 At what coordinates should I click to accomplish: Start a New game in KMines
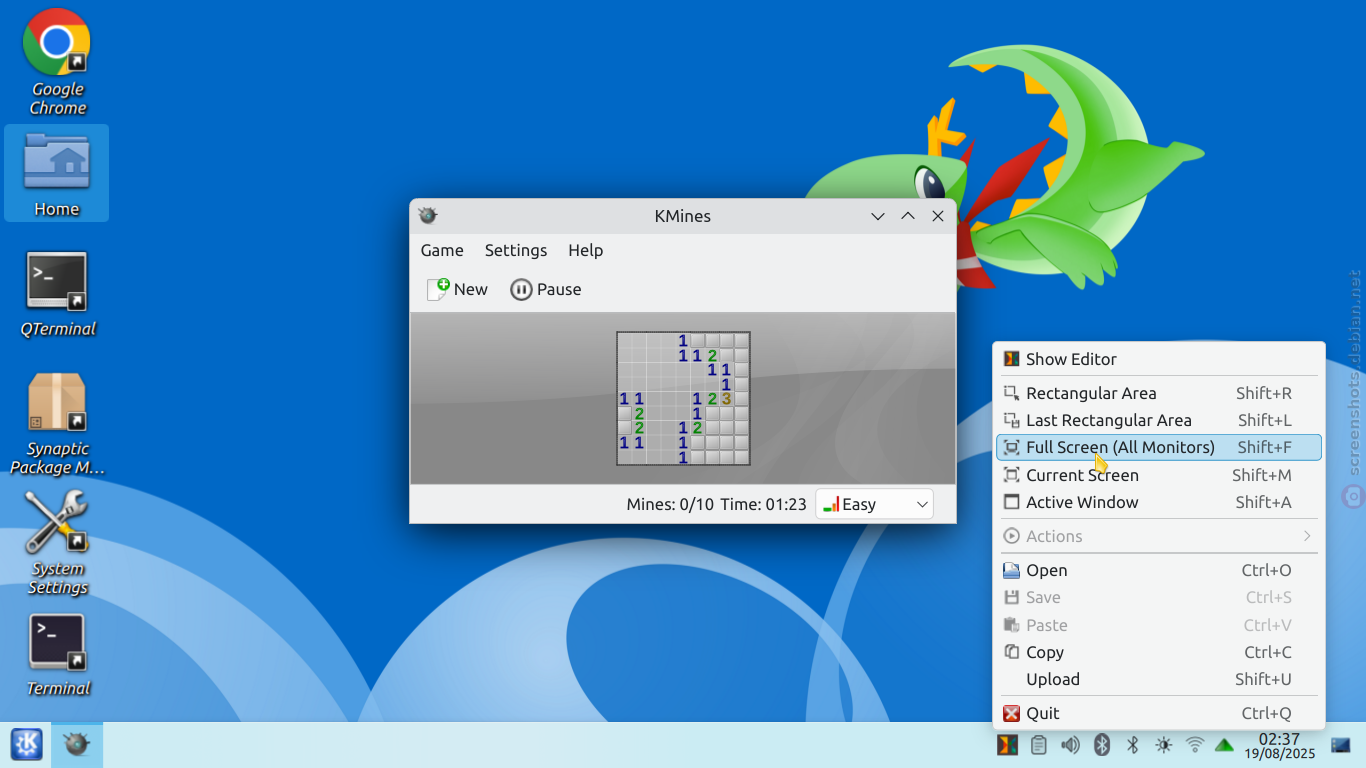tap(458, 289)
